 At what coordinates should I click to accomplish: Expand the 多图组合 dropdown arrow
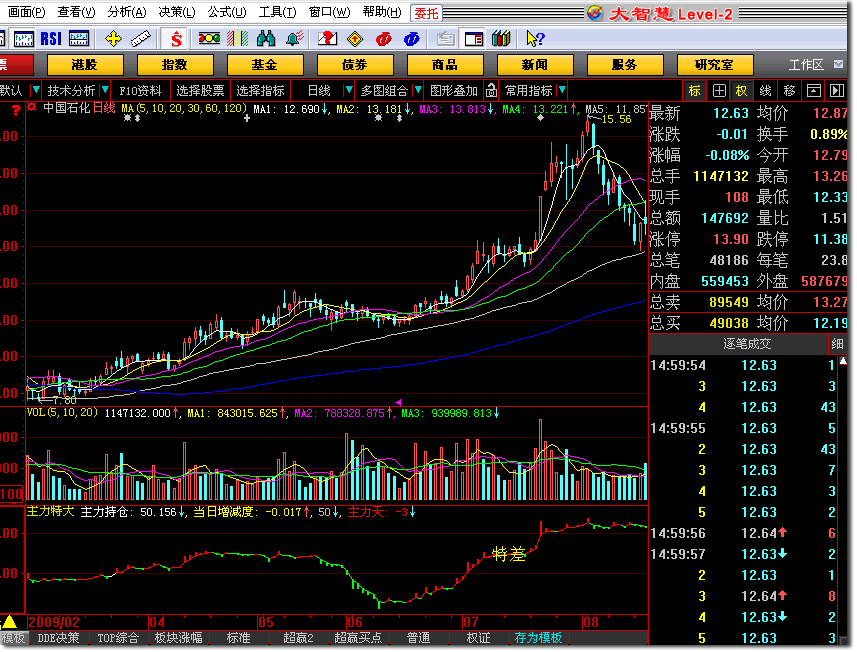418,90
